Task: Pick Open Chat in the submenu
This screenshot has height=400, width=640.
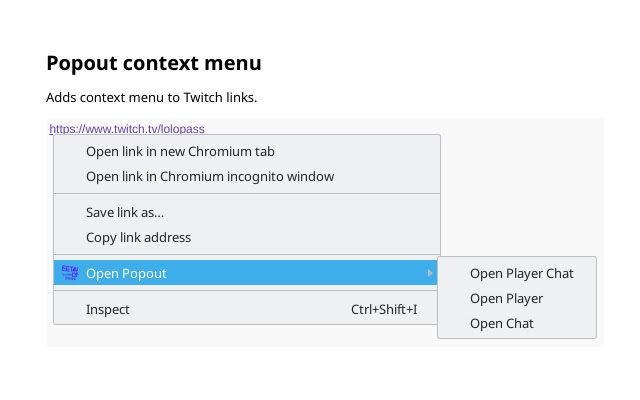Action: pyautogui.click(x=501, y=323)
